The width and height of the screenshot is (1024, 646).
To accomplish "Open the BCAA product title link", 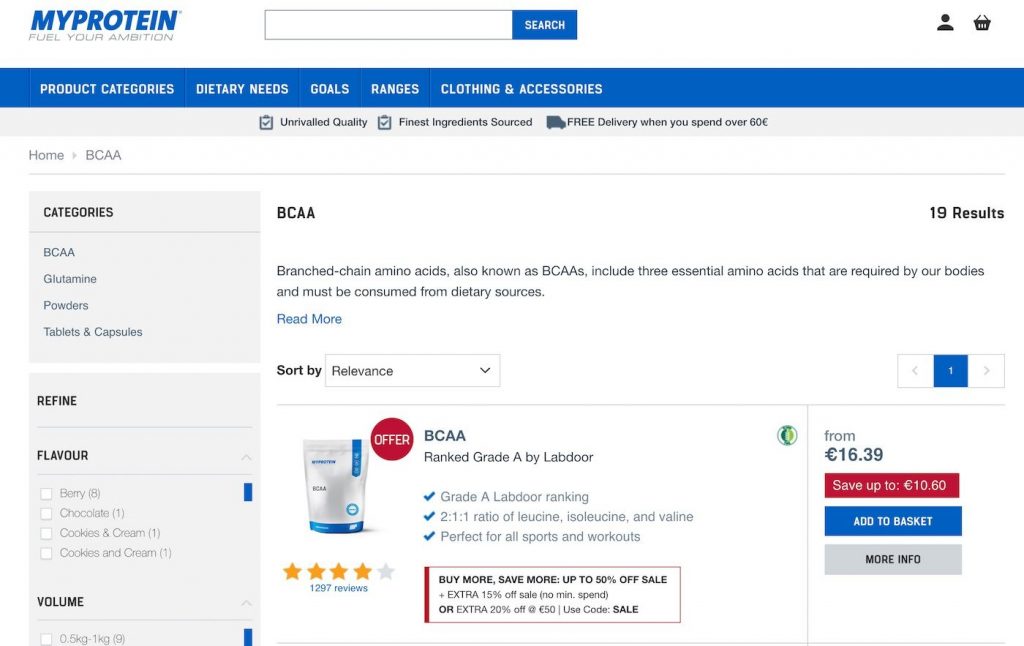I will (445, 436).
